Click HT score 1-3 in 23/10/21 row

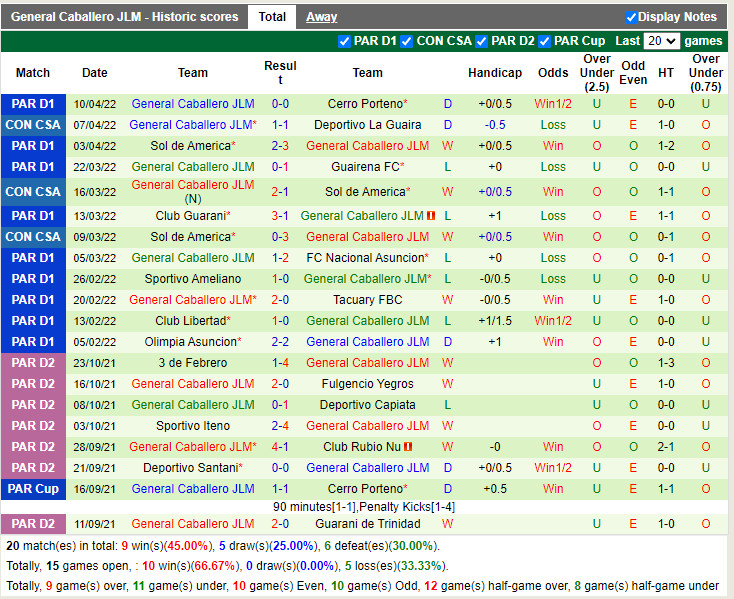pos(666,363)
